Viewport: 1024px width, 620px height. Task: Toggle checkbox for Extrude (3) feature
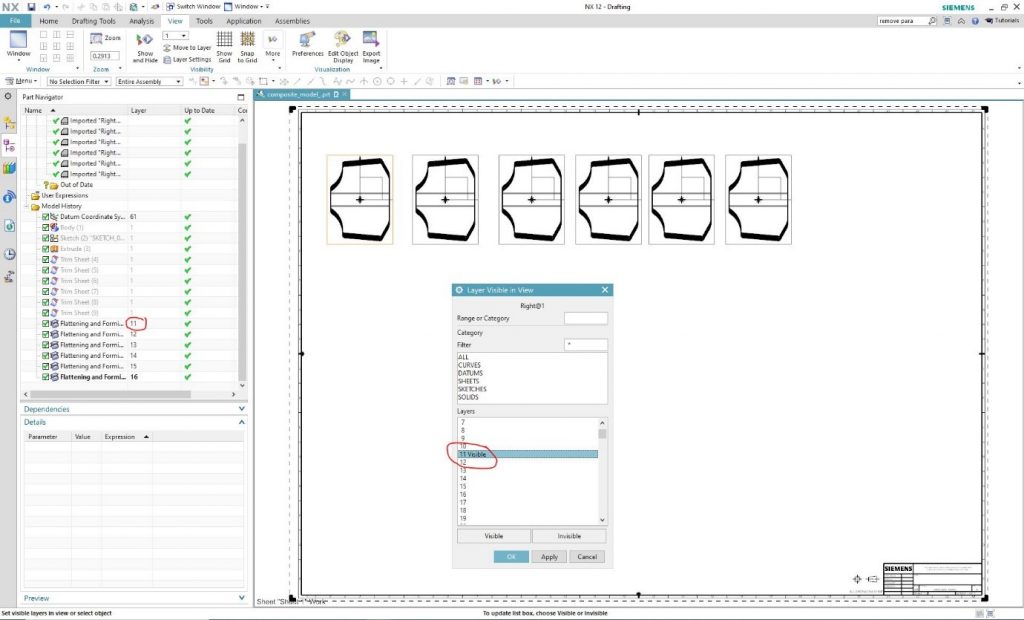[x=46, y=249]
